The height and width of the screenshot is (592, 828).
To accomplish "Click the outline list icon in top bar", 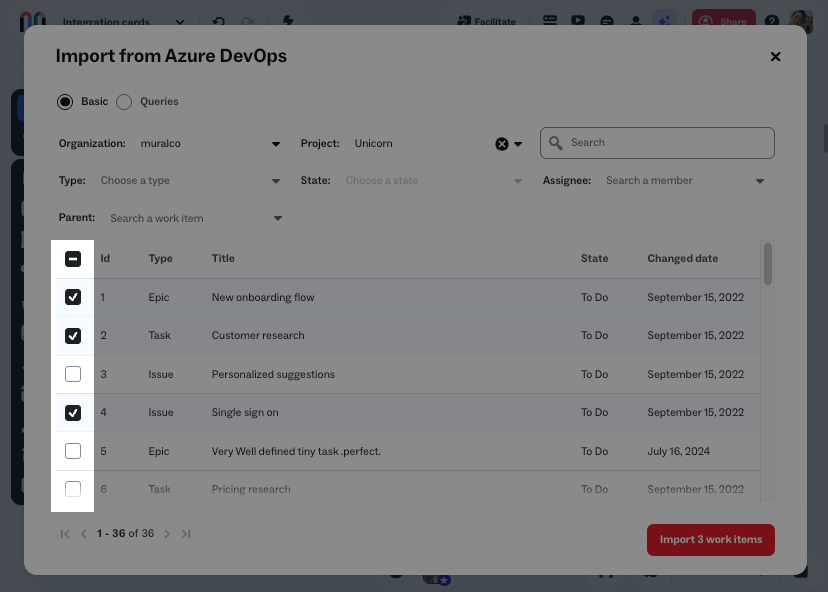I will pyautogui.click(x=550, y=21).
